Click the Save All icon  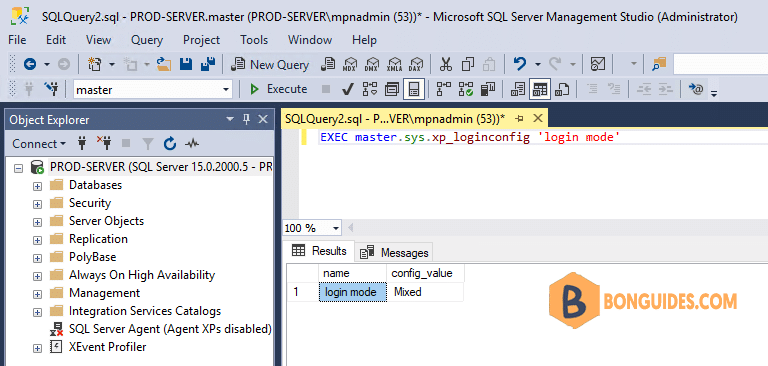[x=208, y=64]
